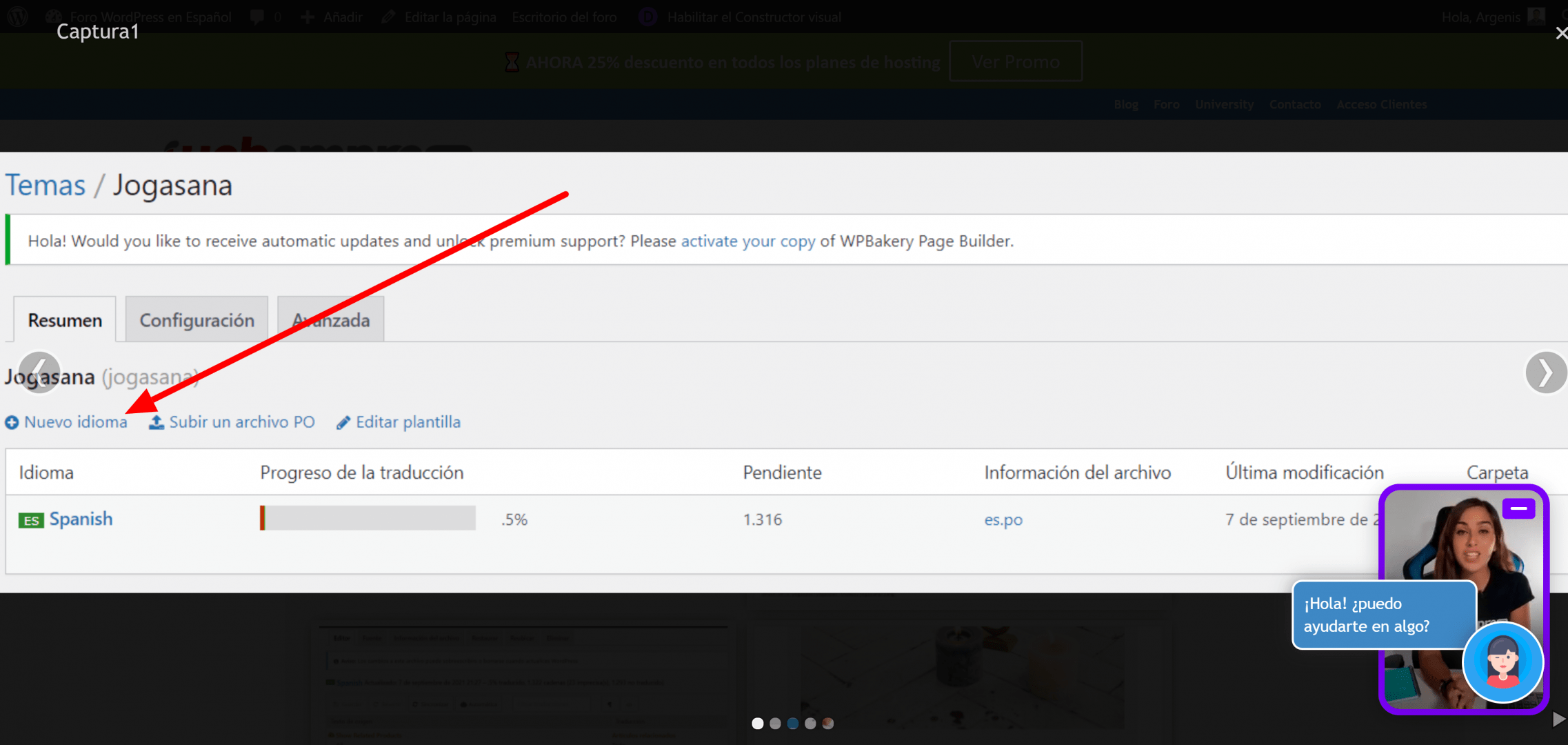Click Progreso de la traducción column header
The image size is (1568, 745).
362,473
